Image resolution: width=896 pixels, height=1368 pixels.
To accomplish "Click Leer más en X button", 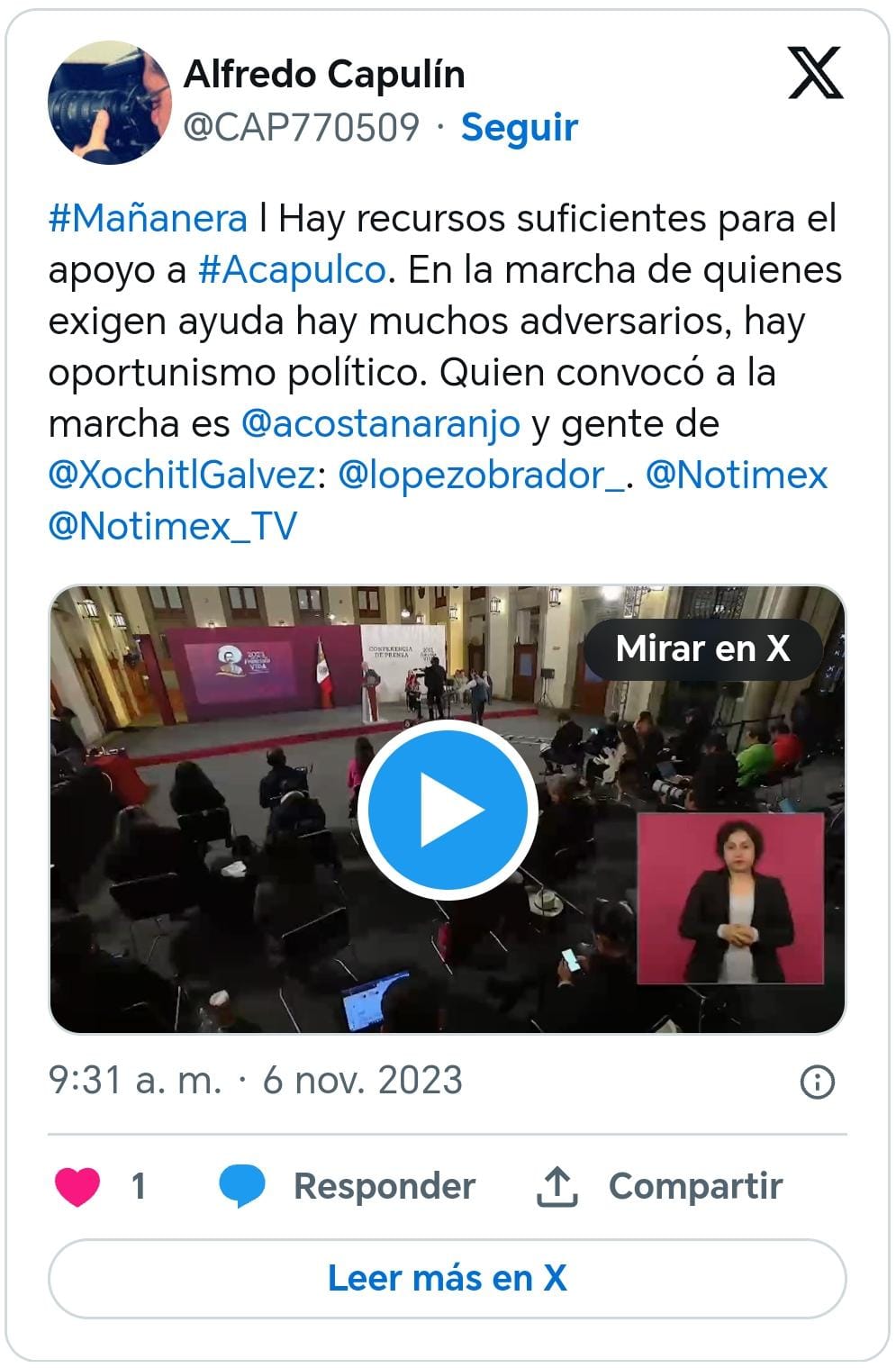I will [x=448, y=1278].
